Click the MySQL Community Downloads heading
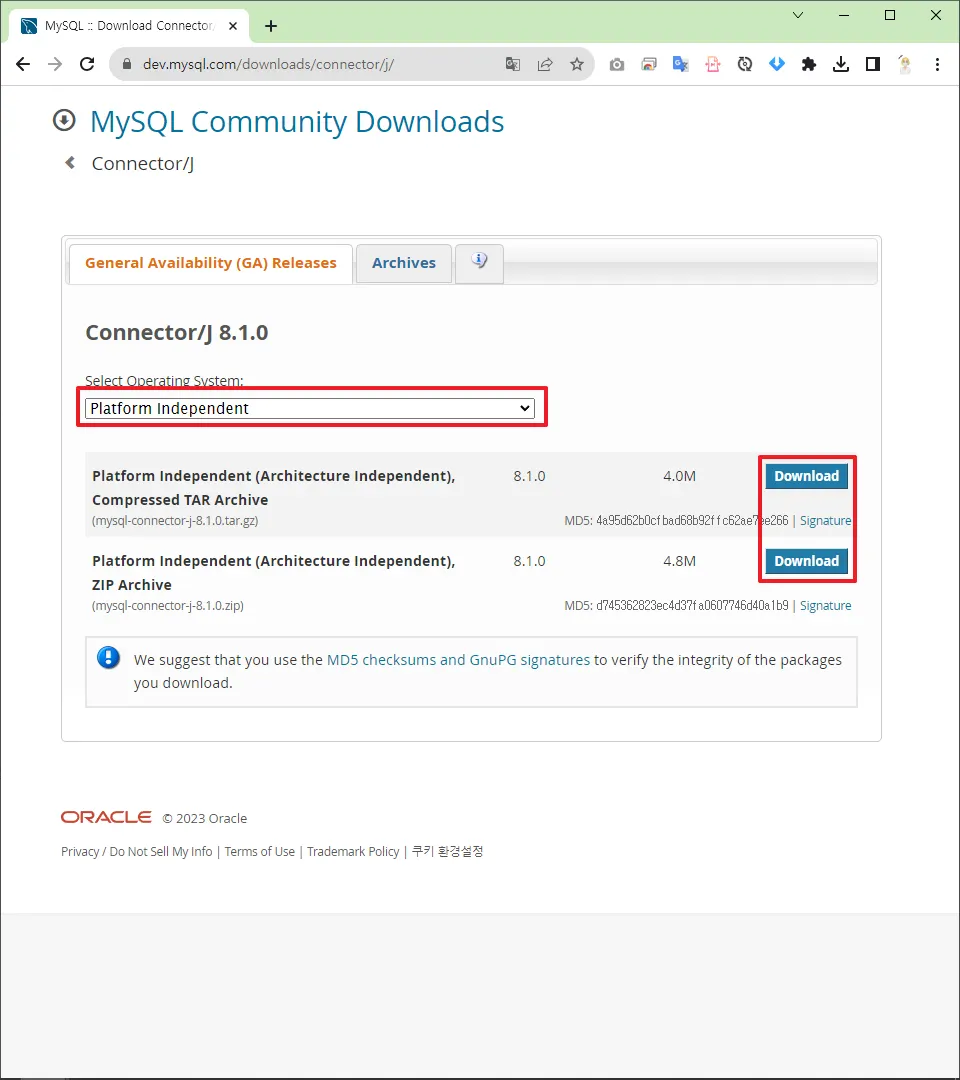The width and height of the screenshot is (960, 1080). coord(297,121)
